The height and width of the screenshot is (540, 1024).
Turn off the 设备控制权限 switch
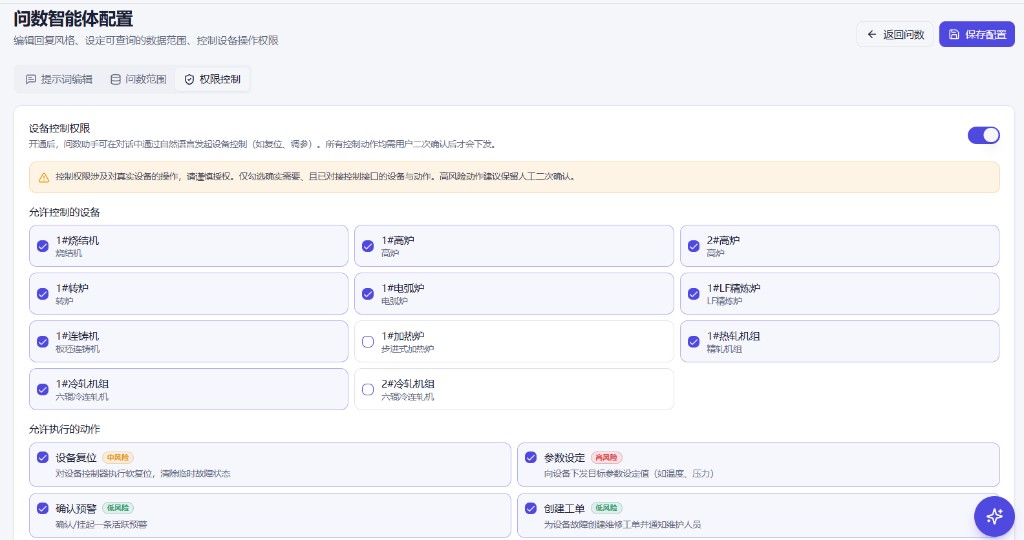click(x=984, y=135)
